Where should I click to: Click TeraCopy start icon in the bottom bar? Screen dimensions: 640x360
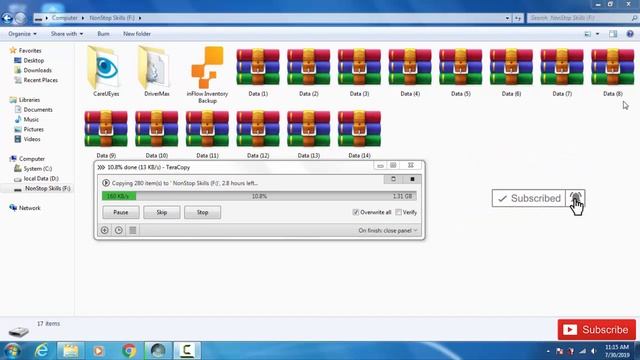(118, 230)
